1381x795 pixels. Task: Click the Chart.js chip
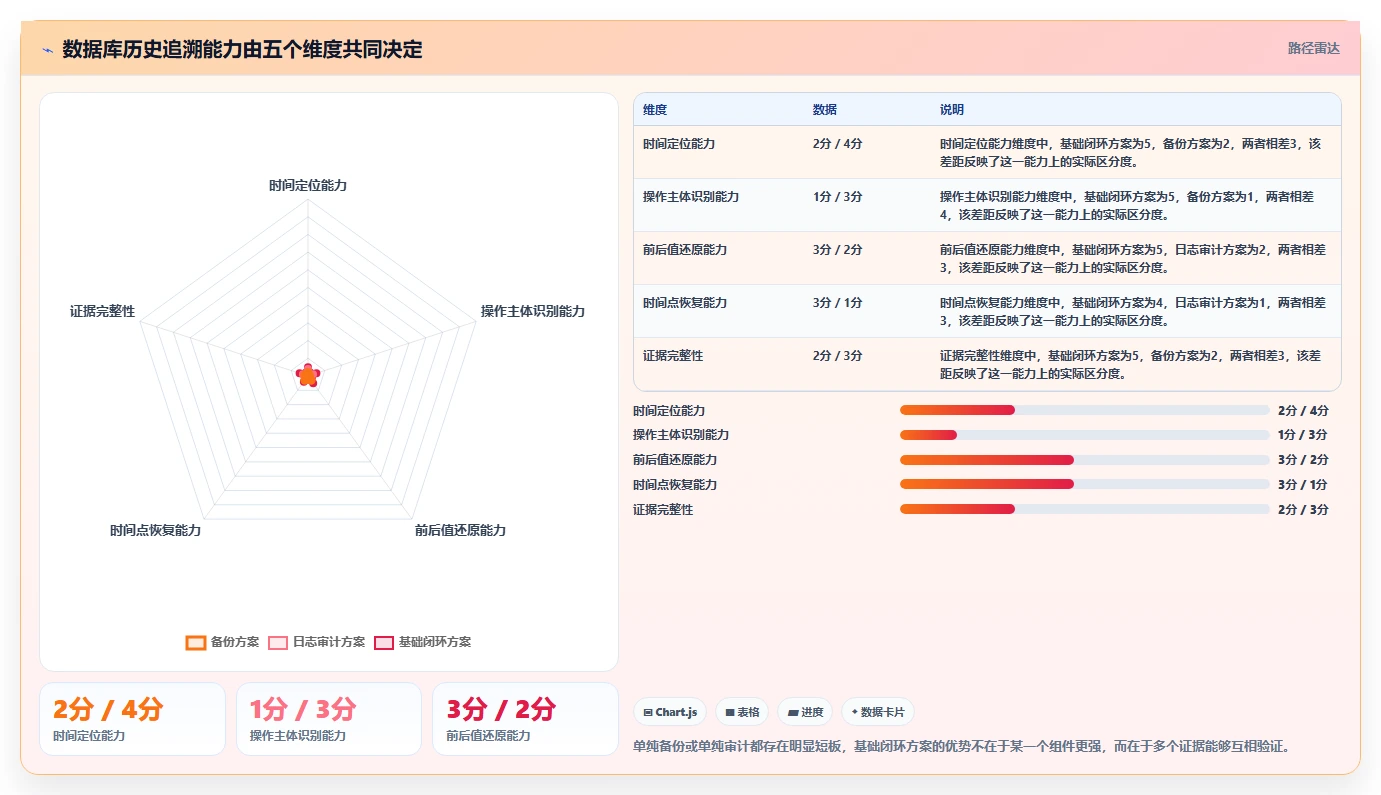[x=670, y=712]
